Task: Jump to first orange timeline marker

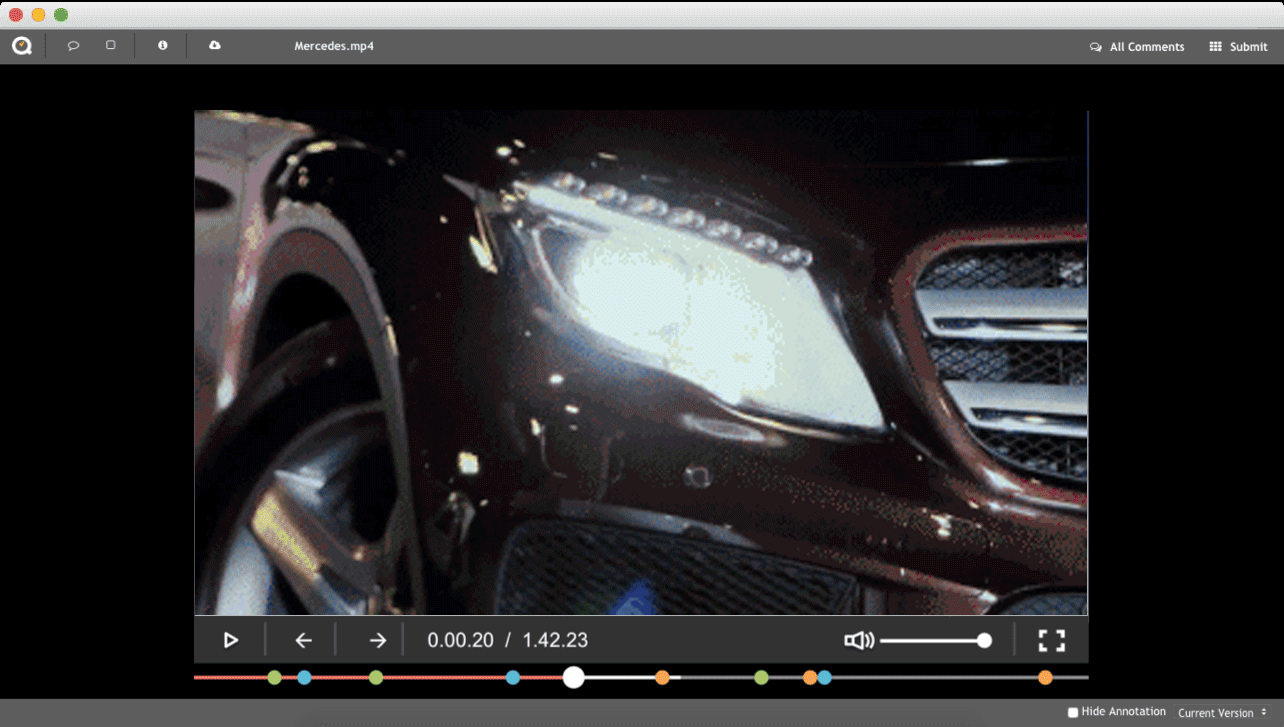Action: (x=662, y=677)
